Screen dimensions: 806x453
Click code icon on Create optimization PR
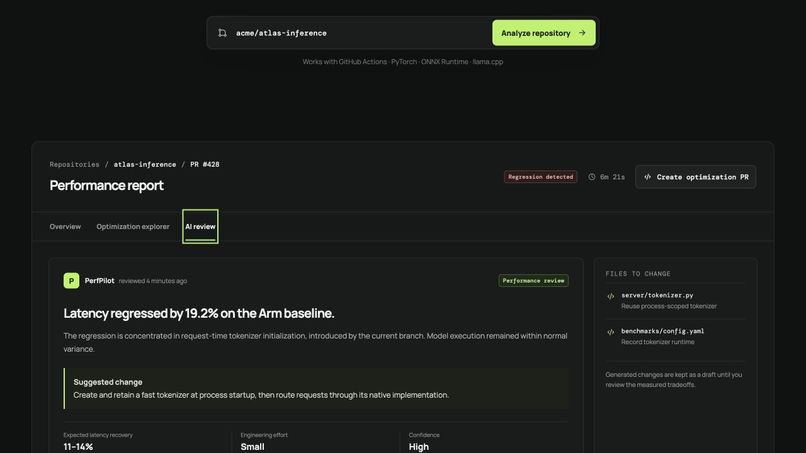point(648,177)
